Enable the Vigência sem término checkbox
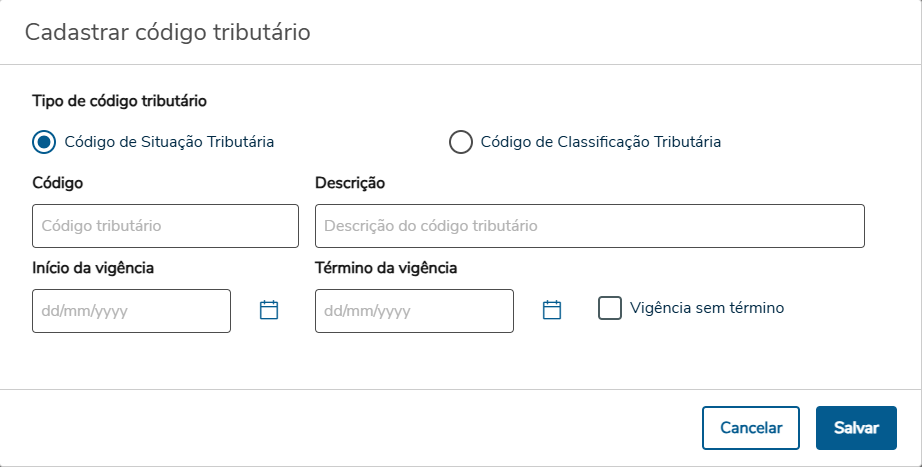Image resolution: width=922 pixels, height=467 pixels. click(610, 308)
